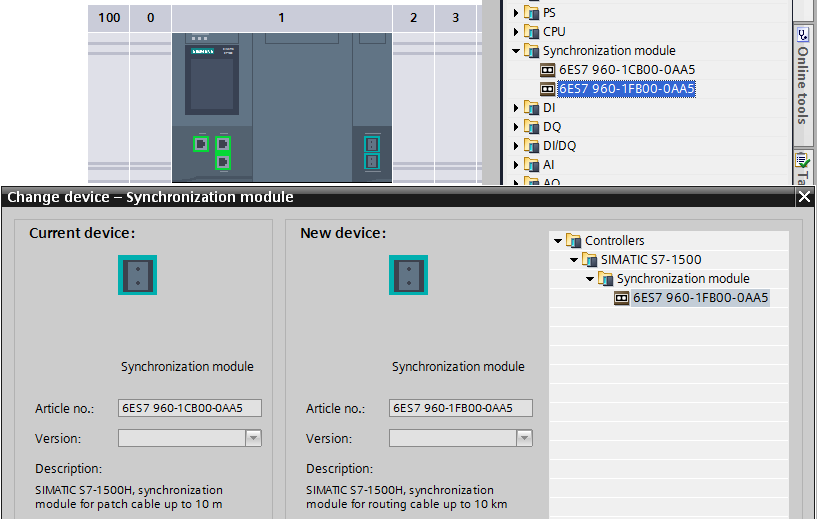Open the Version dropdown under New device

point(524,438)
